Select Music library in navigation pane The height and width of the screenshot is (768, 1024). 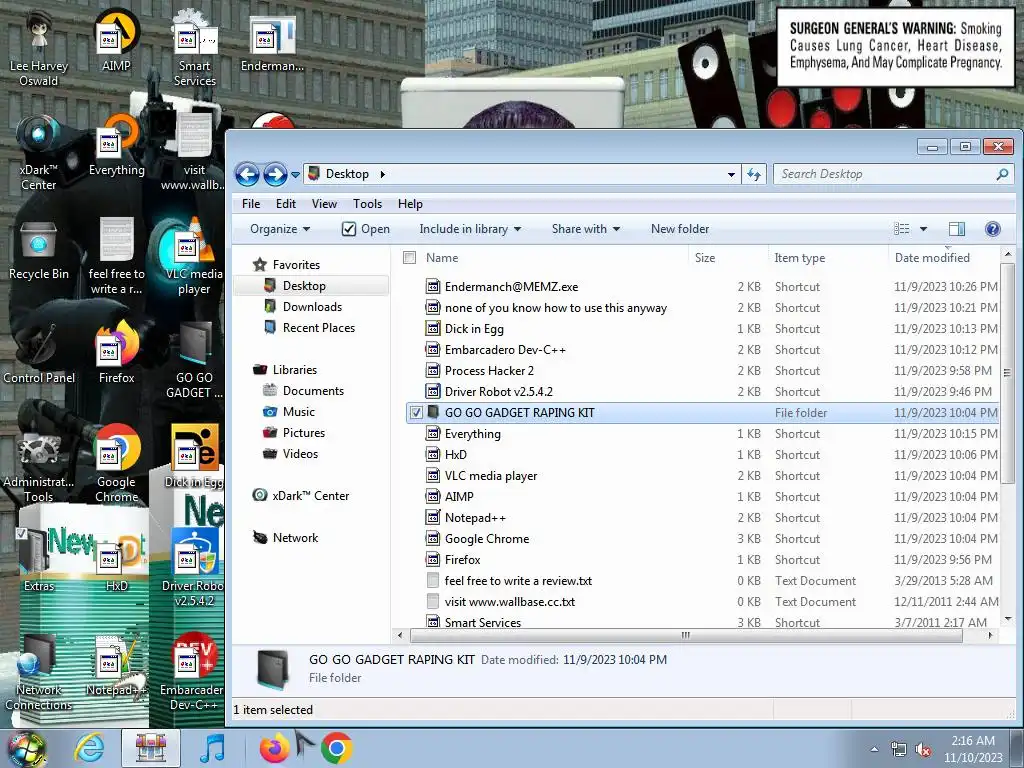tap(298, 411)
